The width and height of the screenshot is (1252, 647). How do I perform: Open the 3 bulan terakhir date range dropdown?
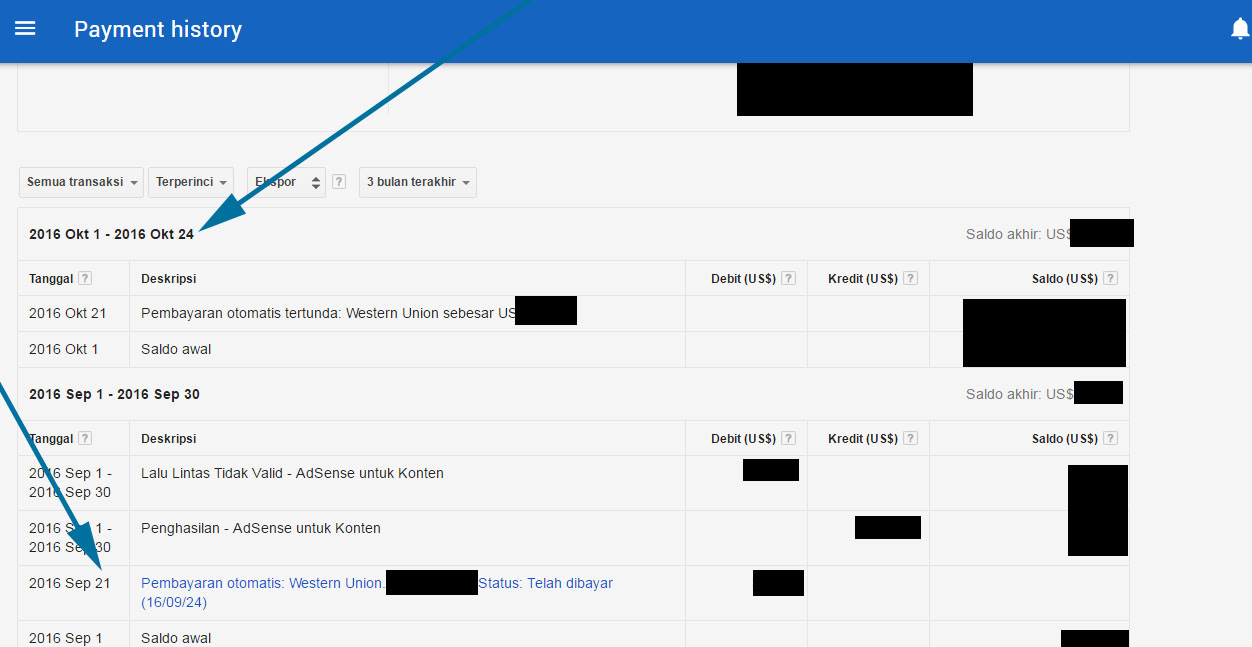(x=417, y=182)
